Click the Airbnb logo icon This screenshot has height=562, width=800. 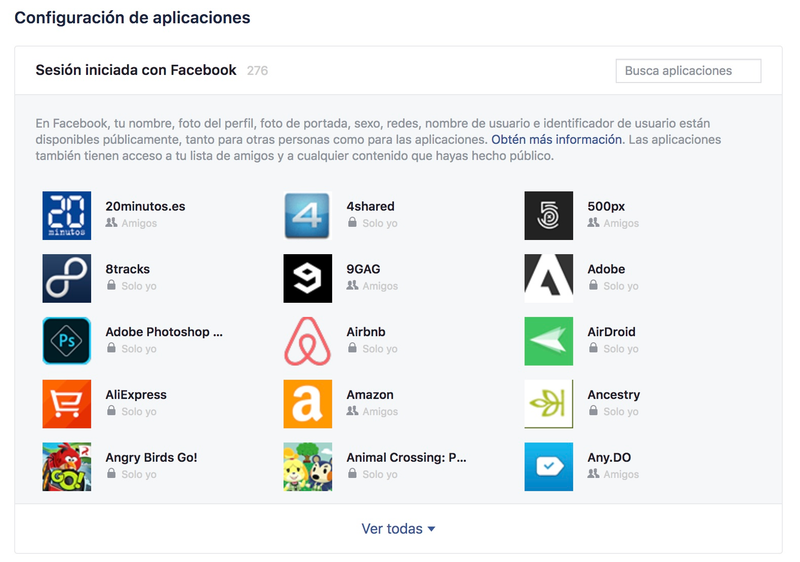point(308,341)
